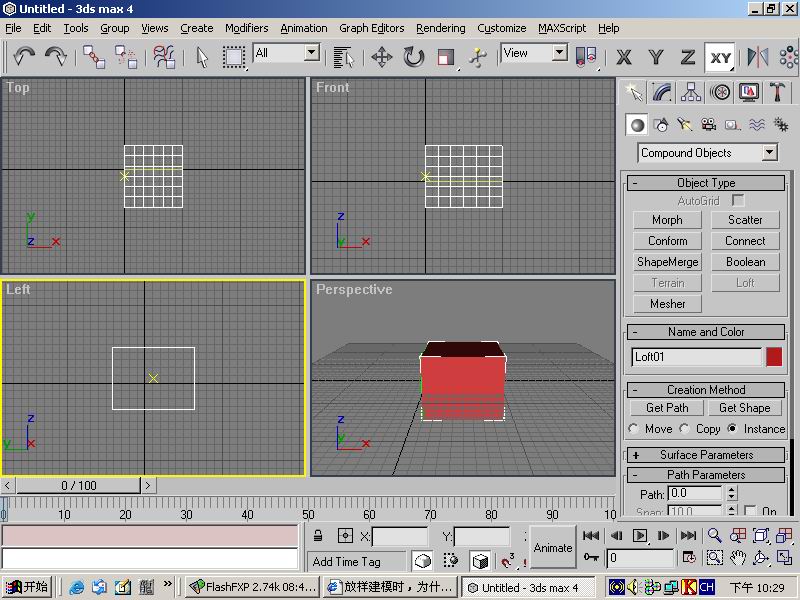Play the animation

[x=639, y=535]
